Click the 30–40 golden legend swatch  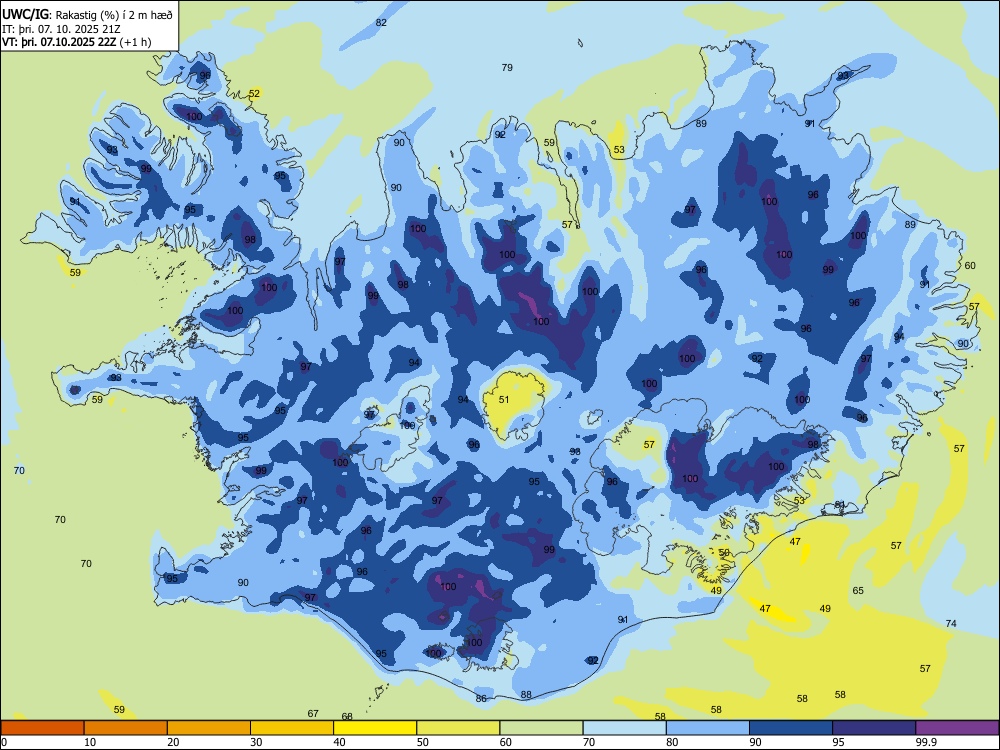point(292,728)
